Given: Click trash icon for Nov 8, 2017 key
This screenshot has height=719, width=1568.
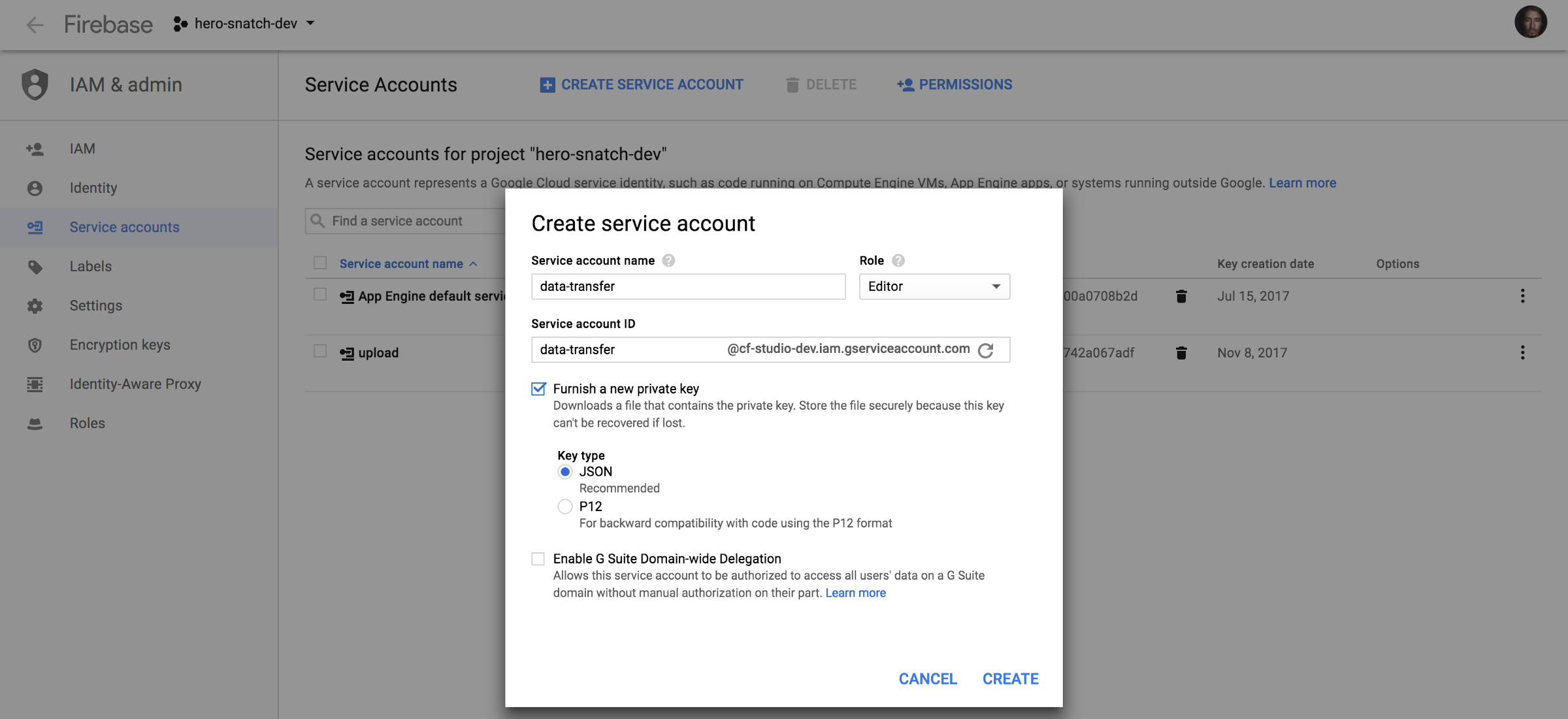Looking at the screenshot, I should pyautogui.click(x=1181, y=353).
